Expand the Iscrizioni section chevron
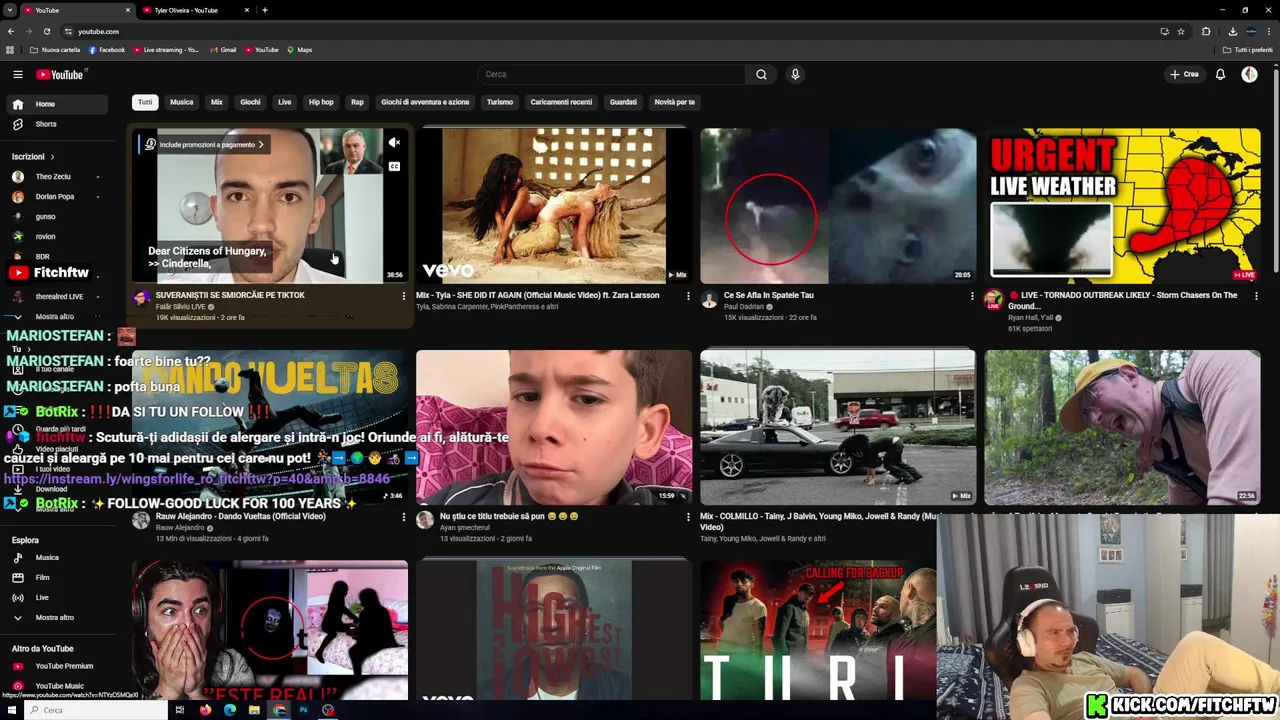Screen dimensions: 1280x720 pos(52,157)
